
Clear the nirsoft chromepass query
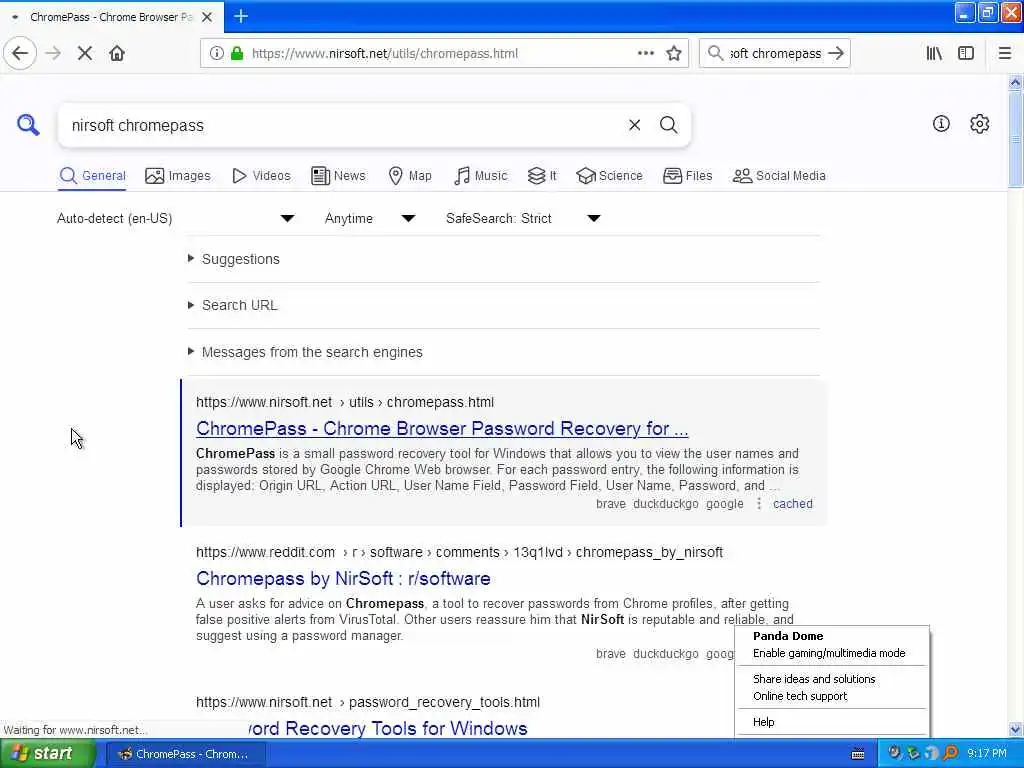click(x=634, y=125)
